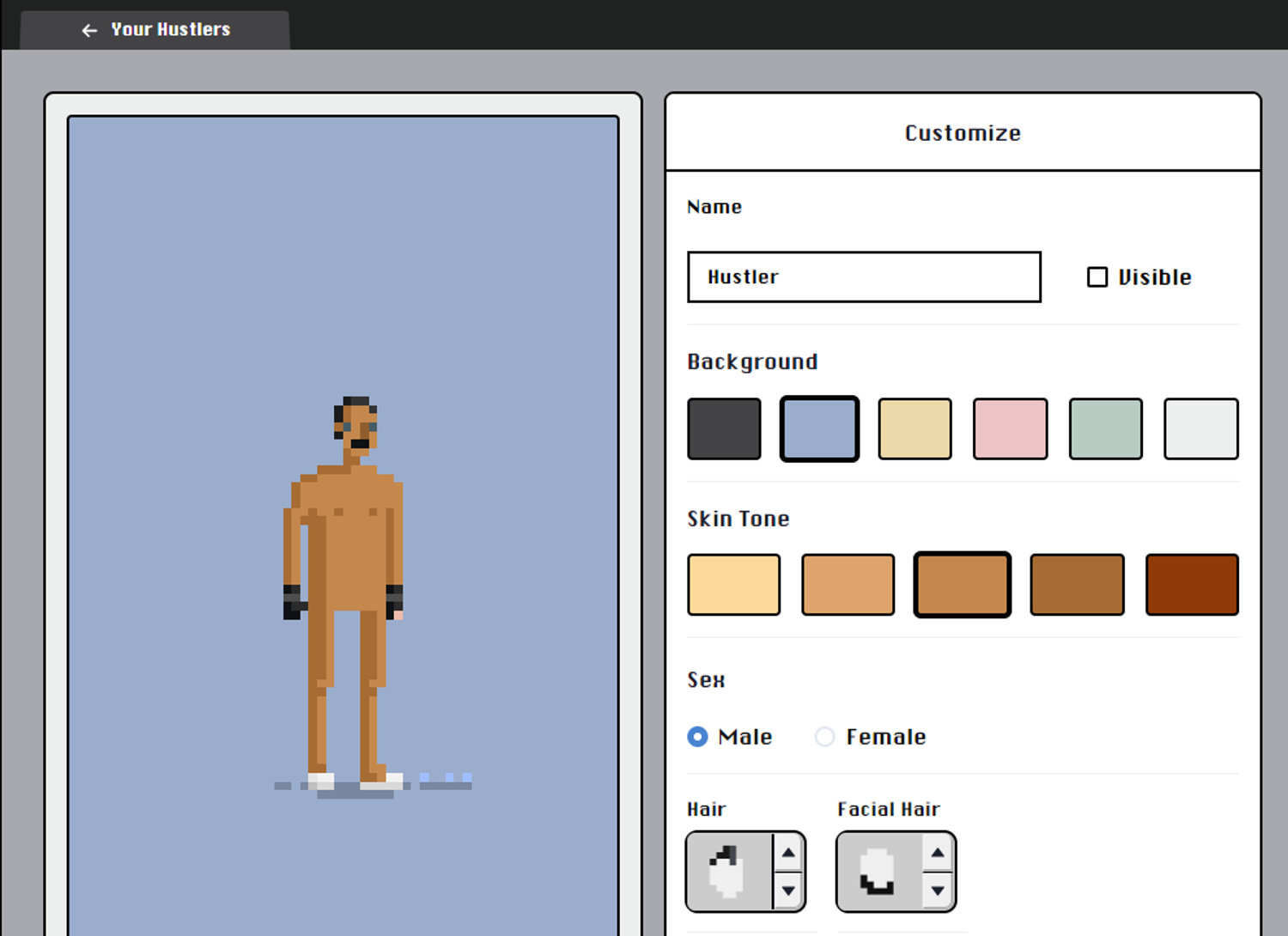This screenshot has height=936, width=1288.
Task: Click the Facial Hair down arrow
Action: (x=938, y=890)
